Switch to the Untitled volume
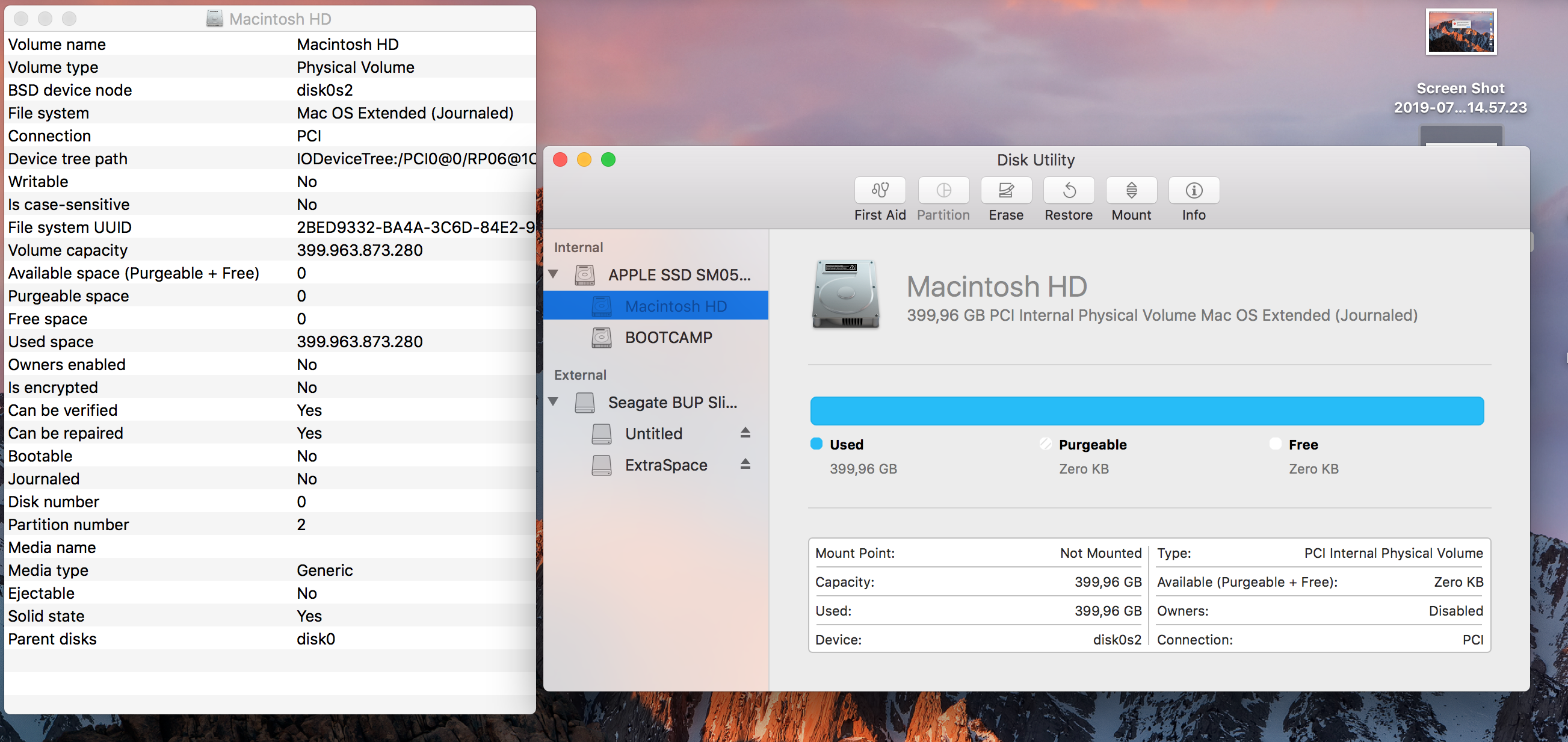The height and width of the screenshot is (742, 1568). tap(654, 433)
